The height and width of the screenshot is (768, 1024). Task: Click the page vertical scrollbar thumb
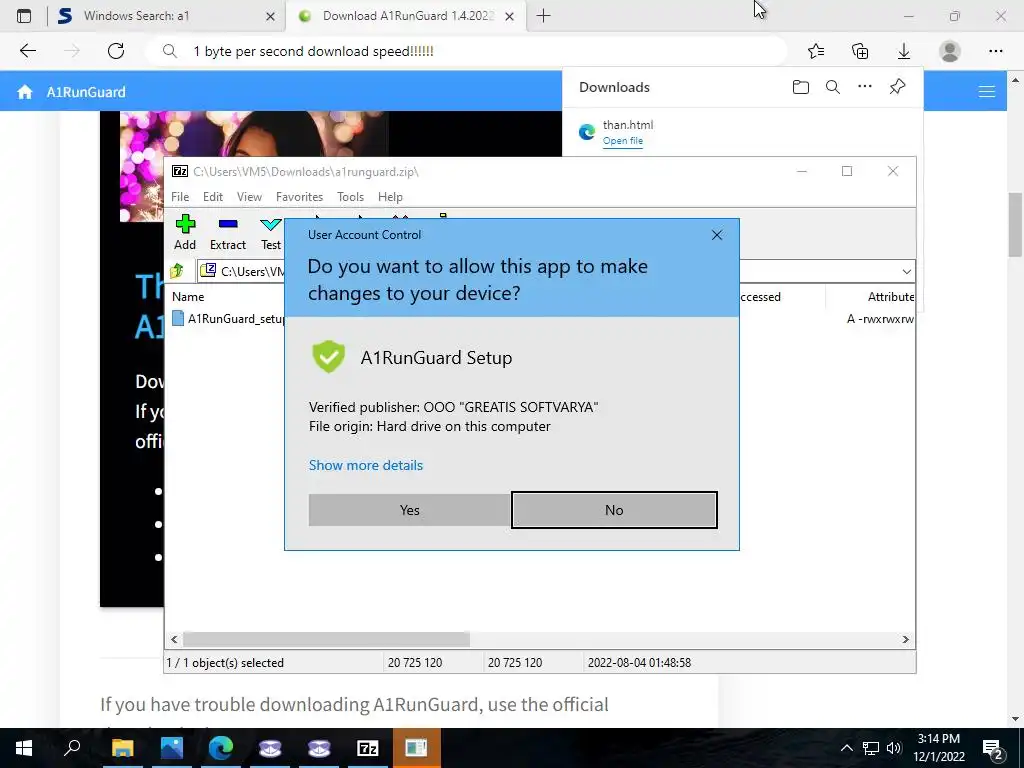[1015, 225]
